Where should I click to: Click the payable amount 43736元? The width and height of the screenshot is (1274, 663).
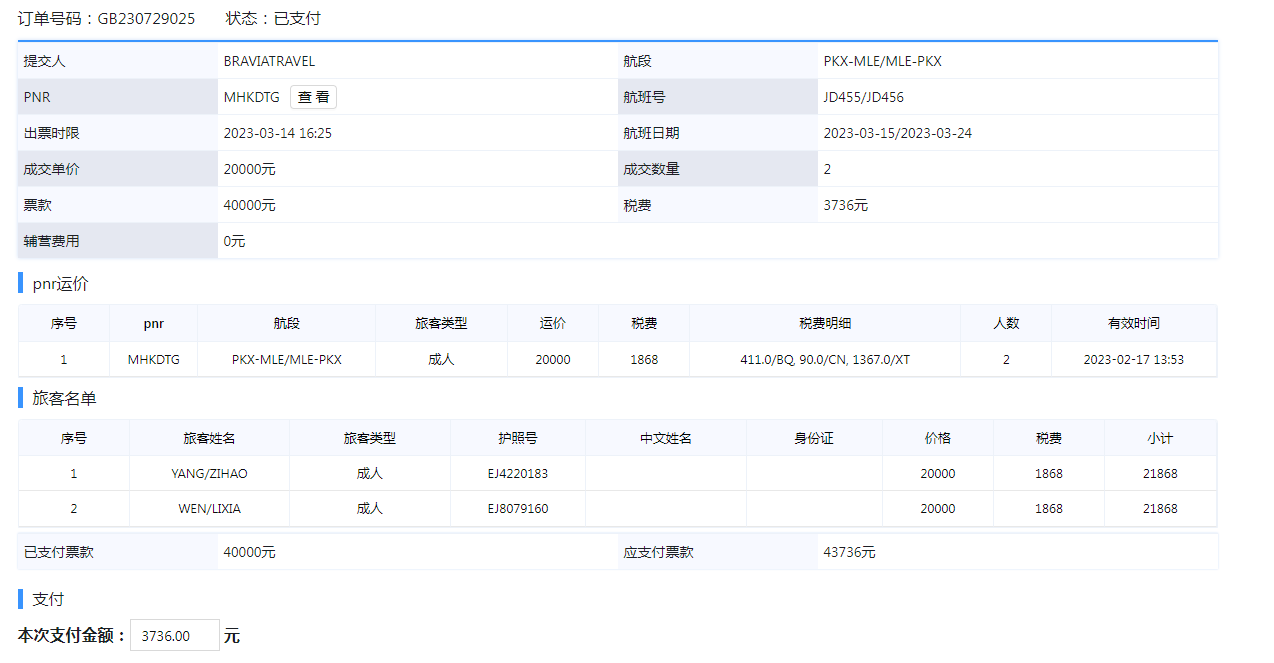pyautogui.click(x=849, y=552)
